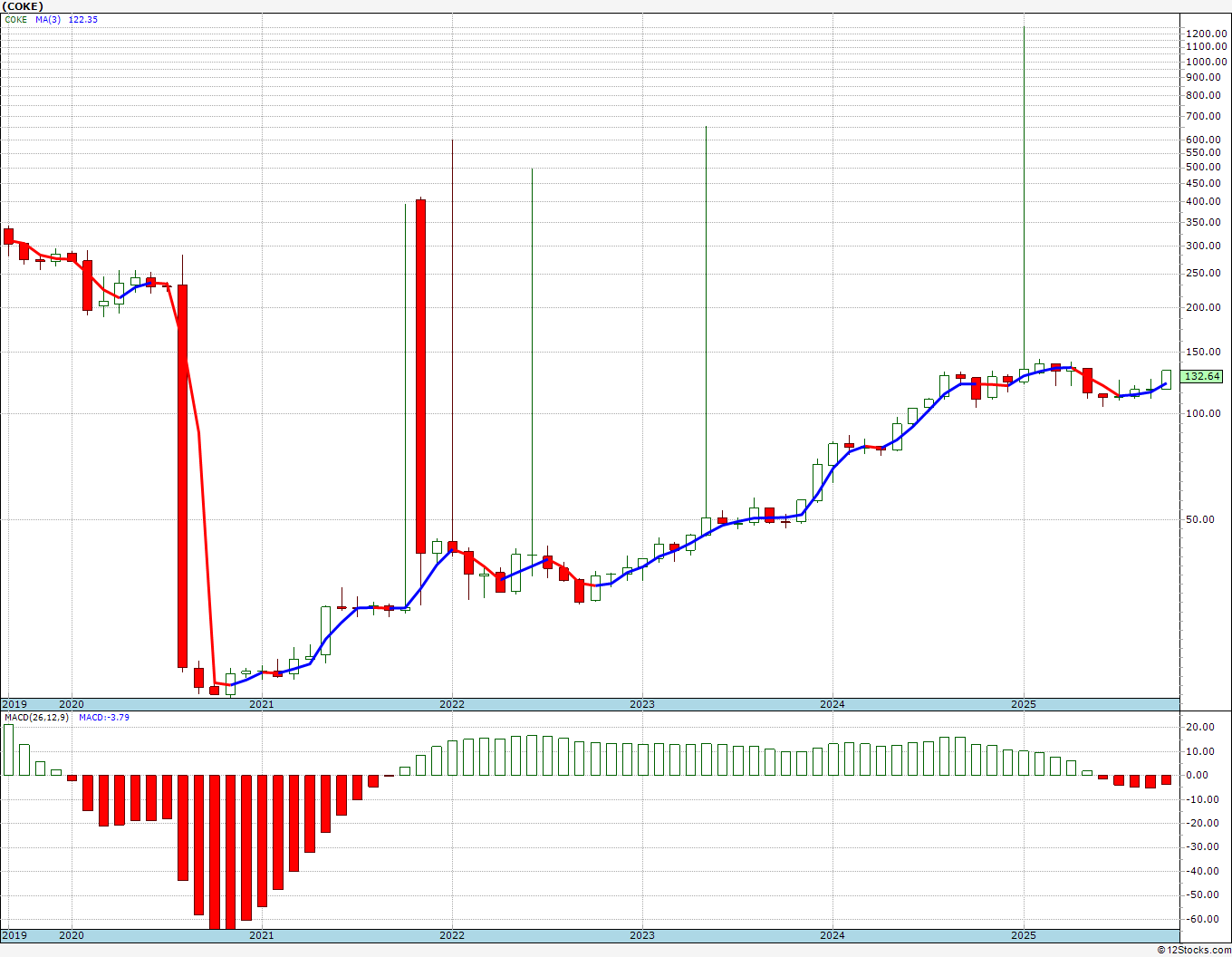The height and width of the screenshot is (957, 1232).
Task: Click the 1200.00 price axis label
Action: [1206, 34]
